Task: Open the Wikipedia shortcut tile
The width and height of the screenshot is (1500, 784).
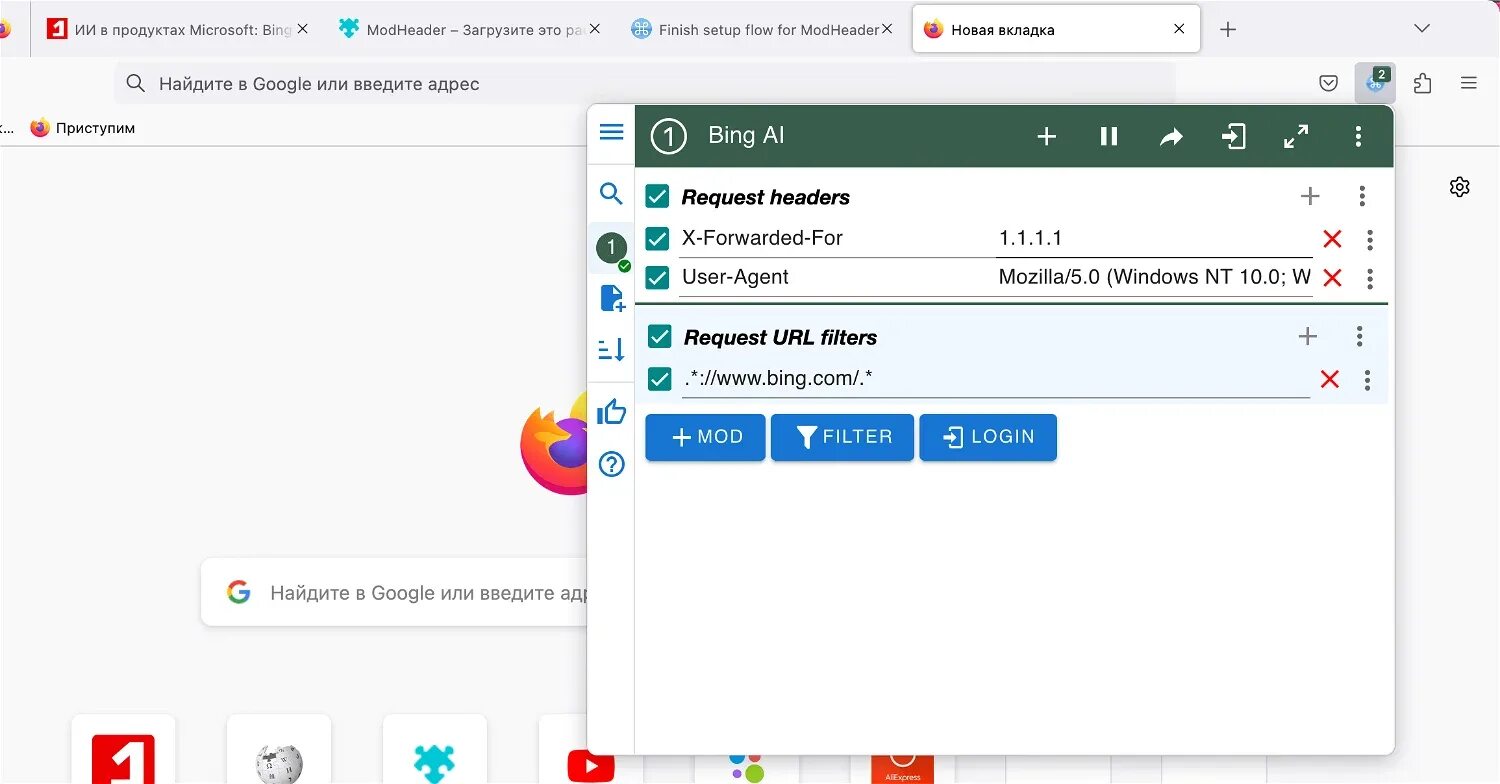Action: click(x=279, y=749)
